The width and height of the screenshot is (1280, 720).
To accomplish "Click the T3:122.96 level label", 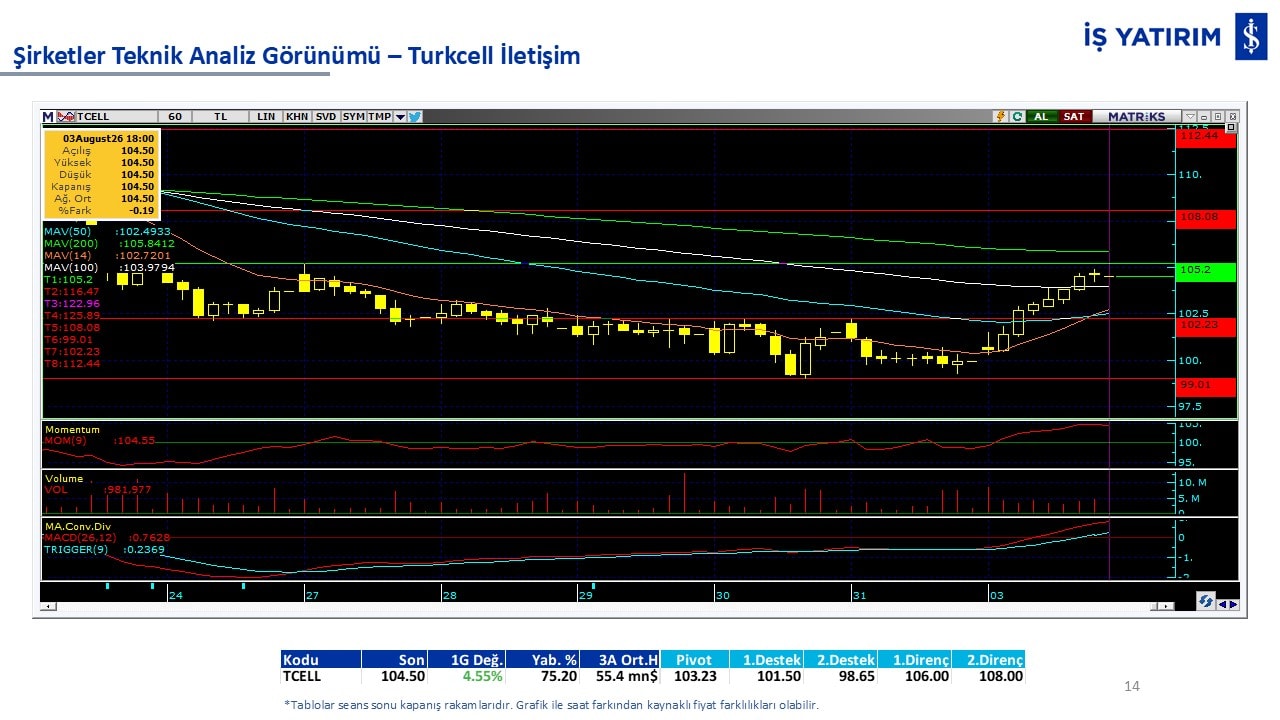I will coord(71,303).
